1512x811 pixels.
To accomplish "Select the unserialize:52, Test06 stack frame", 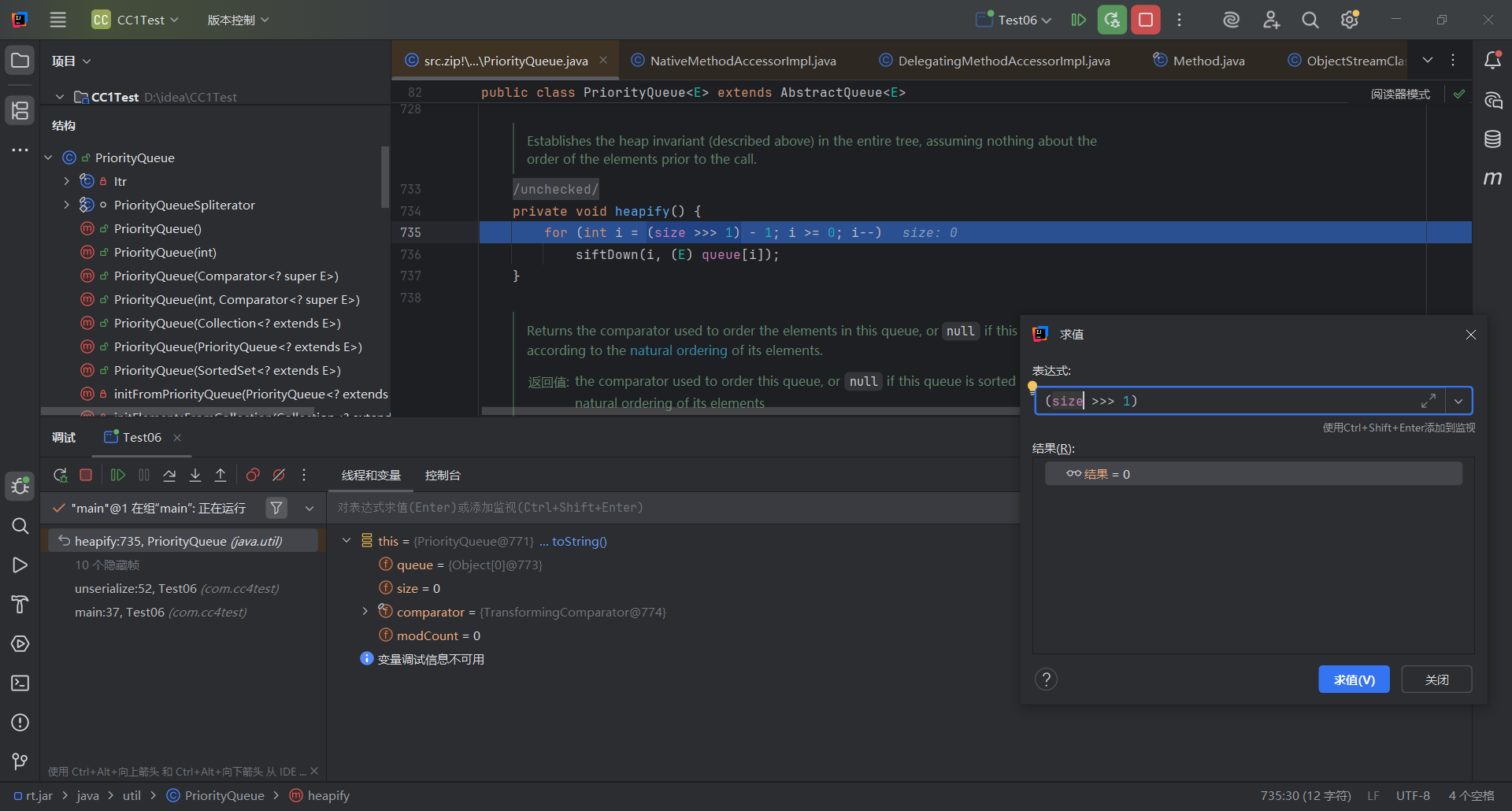I will (177, 588).
